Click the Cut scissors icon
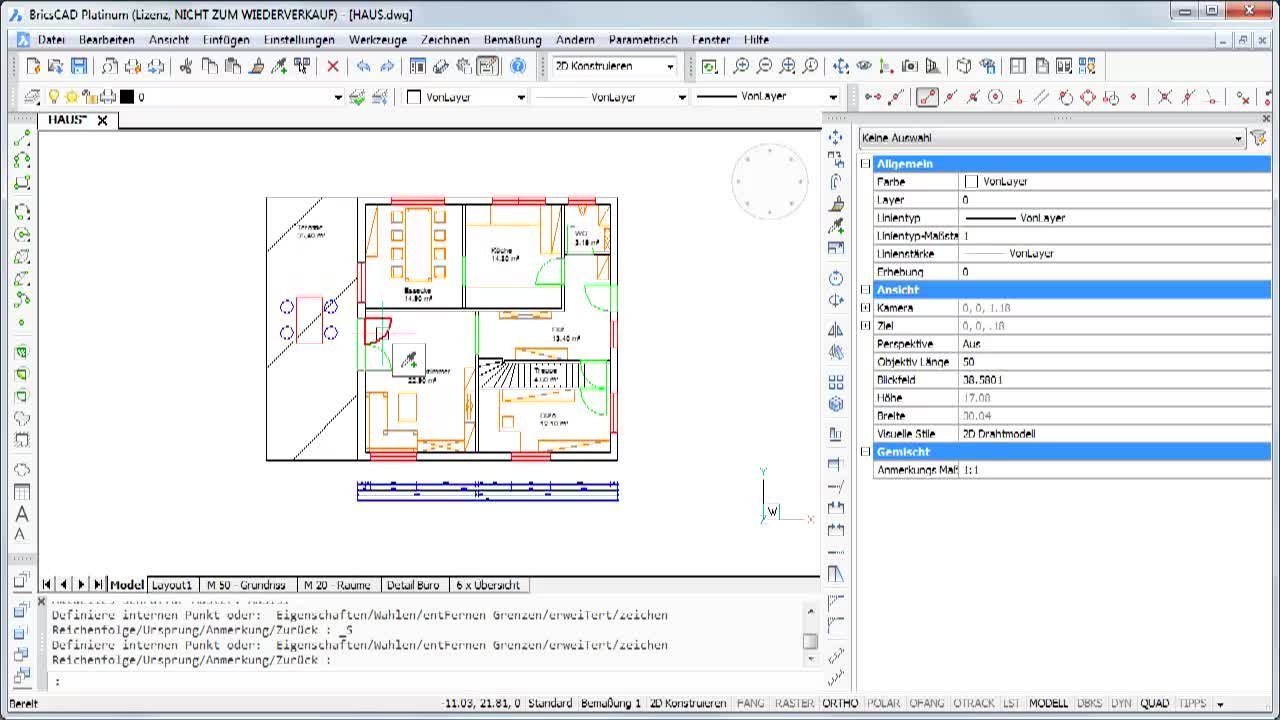The width and height of the screenshot is (1280, 720). pyautogui.click(x=186, y=66)
